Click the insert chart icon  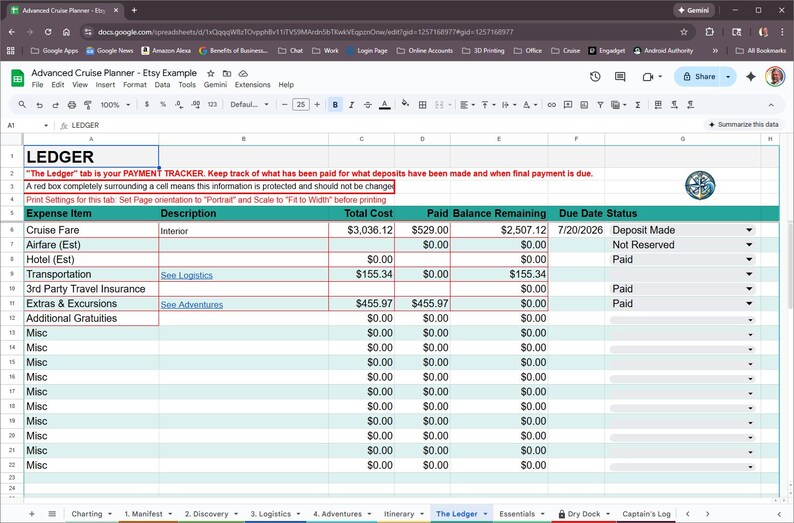click(x=584, y=105)
